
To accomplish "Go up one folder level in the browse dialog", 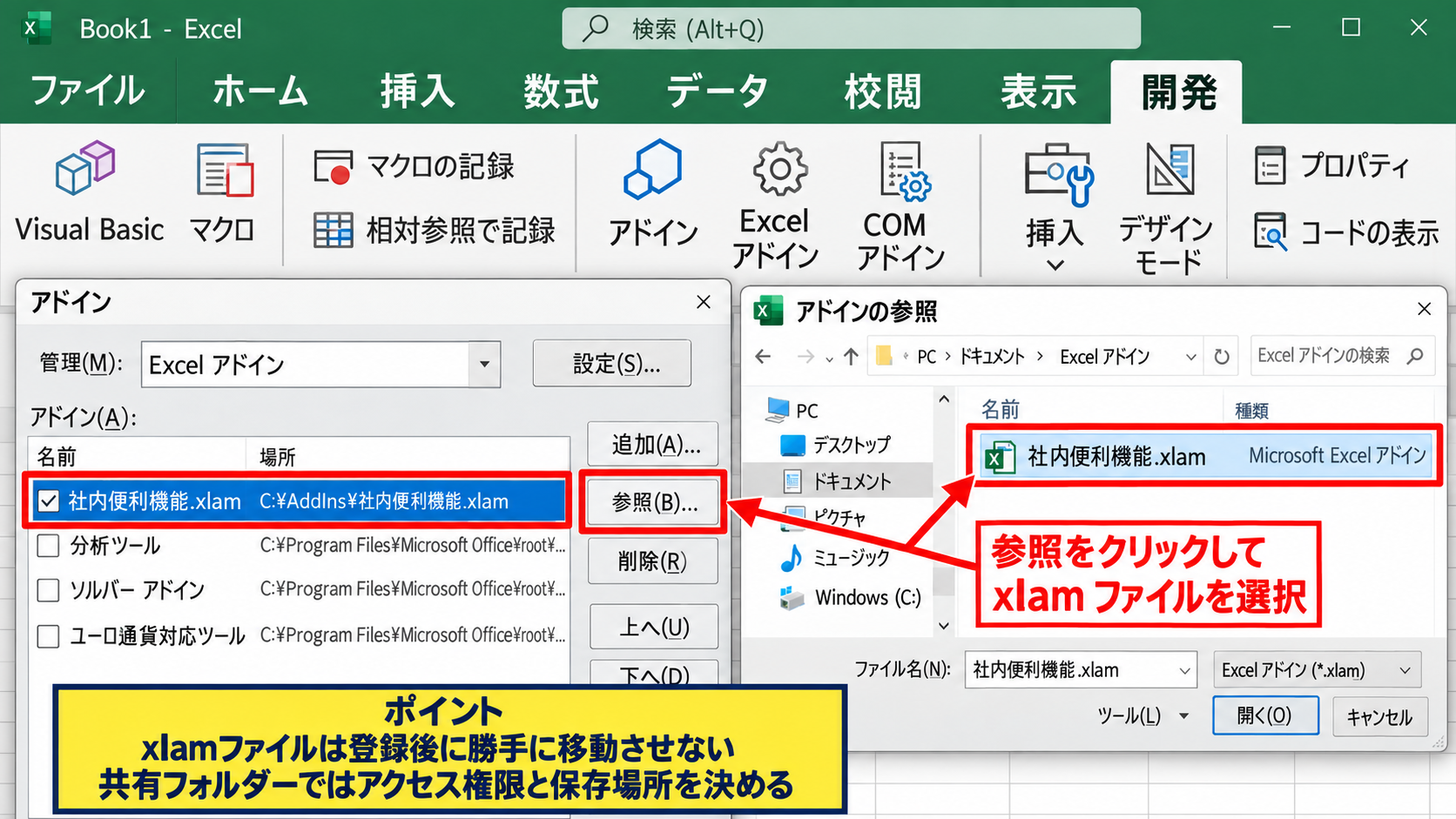I will click(x=851, y=356).
